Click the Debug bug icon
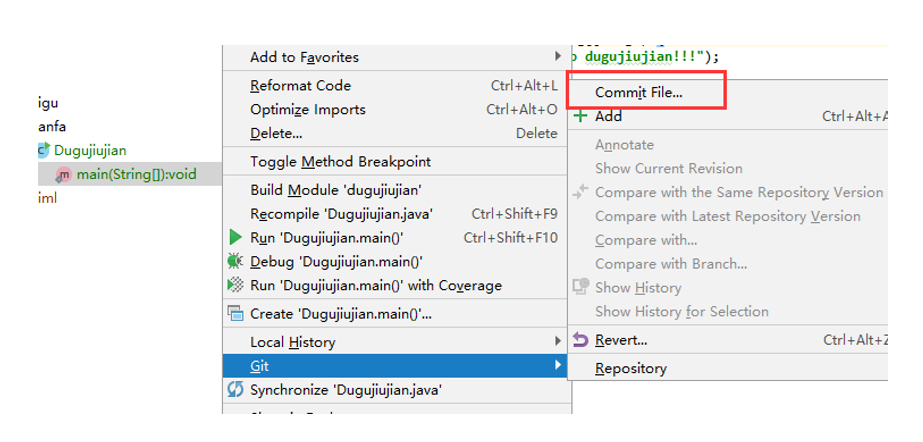Screen dimensions: 923x442 (235, 261)
